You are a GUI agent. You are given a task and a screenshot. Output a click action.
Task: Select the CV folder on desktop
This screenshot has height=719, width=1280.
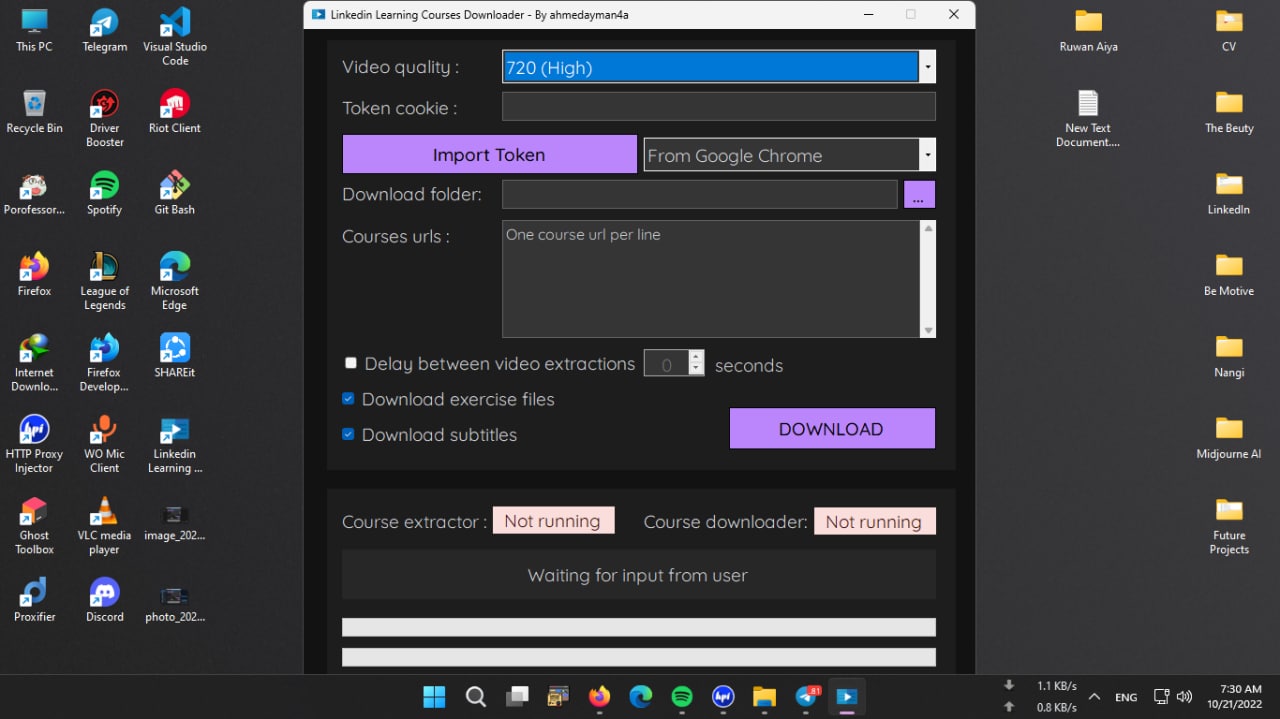coord(1229,30)
